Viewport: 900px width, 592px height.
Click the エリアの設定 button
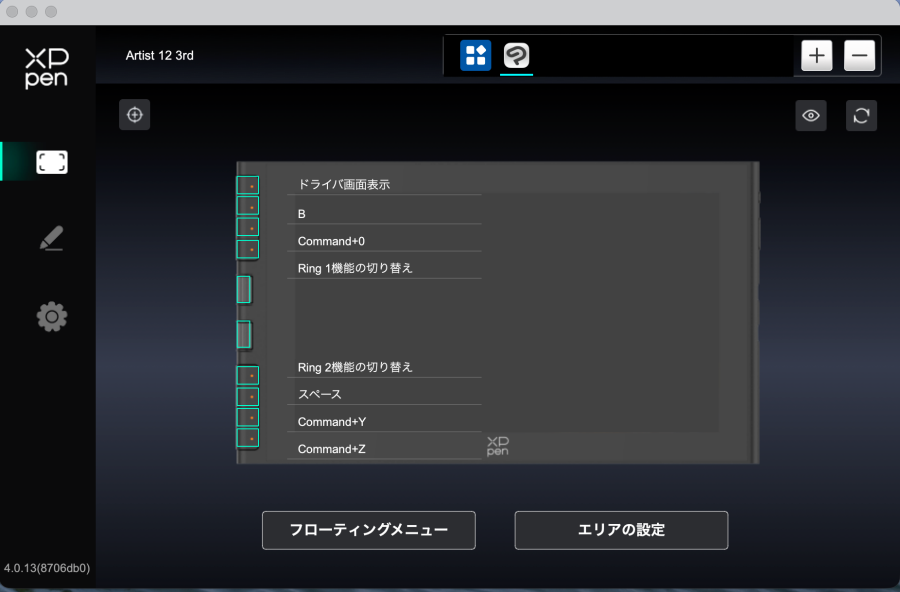pyautogui.click(x=621, y=530)
